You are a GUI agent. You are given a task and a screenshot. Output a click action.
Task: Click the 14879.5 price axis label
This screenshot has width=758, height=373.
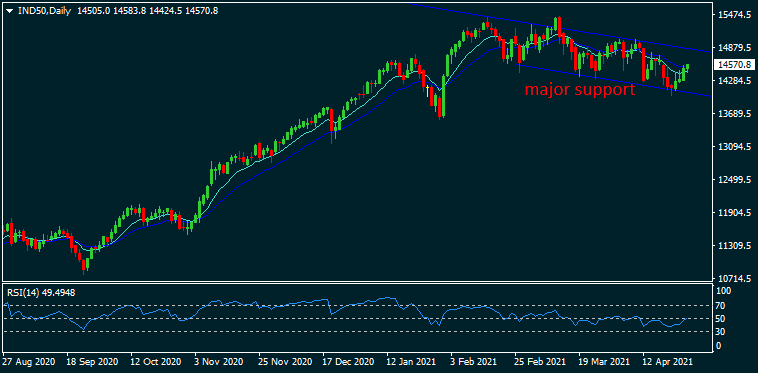[x=734, y=48]
